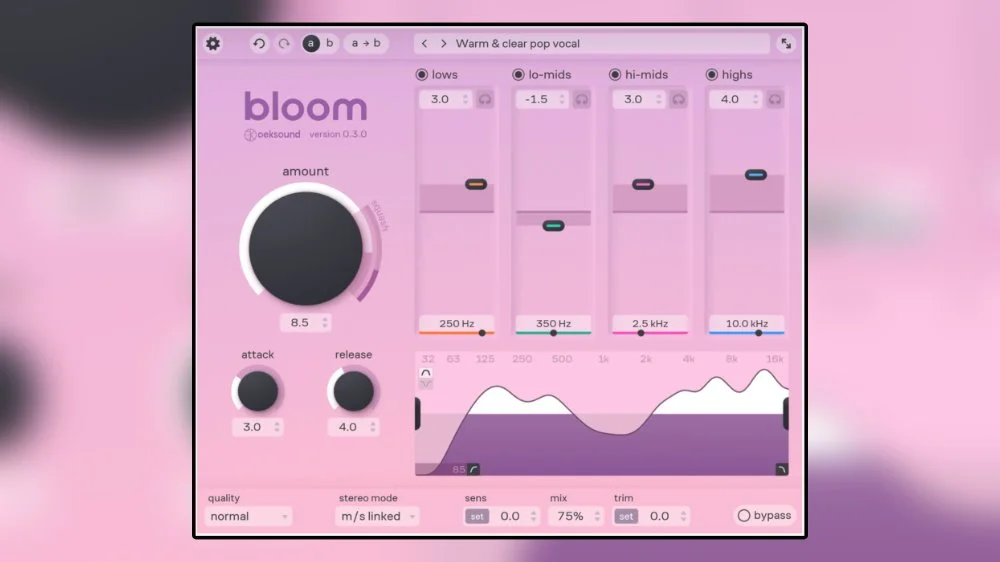Image resolution: width=1000 pixels, height=562 pixels.
Task: Toggle the lows band on/off
Action: (x=422, y=75)
